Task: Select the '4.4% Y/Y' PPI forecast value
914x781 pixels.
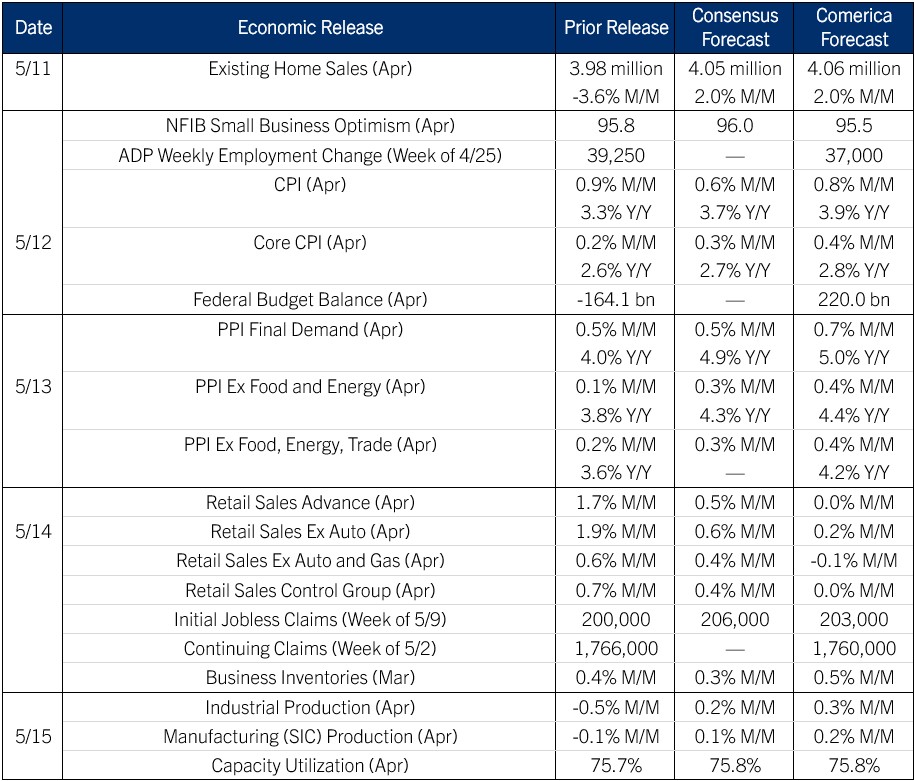Action: pyautogui.click(x=853, y=416)
